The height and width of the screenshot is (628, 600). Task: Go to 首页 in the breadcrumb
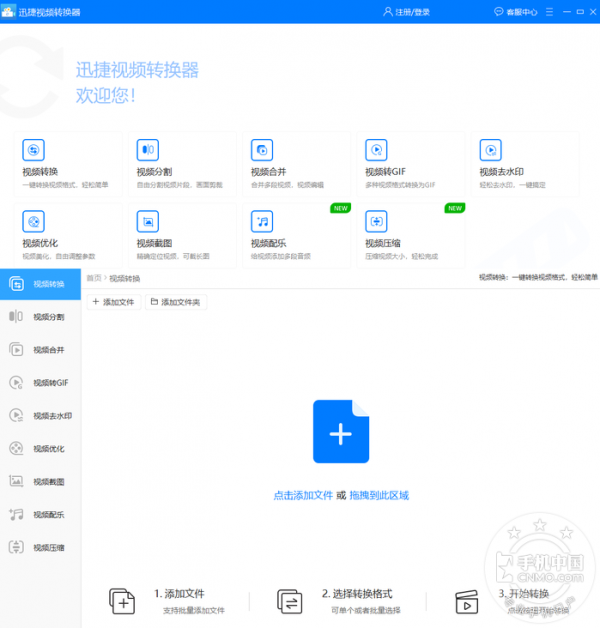(x=94, y=278)
